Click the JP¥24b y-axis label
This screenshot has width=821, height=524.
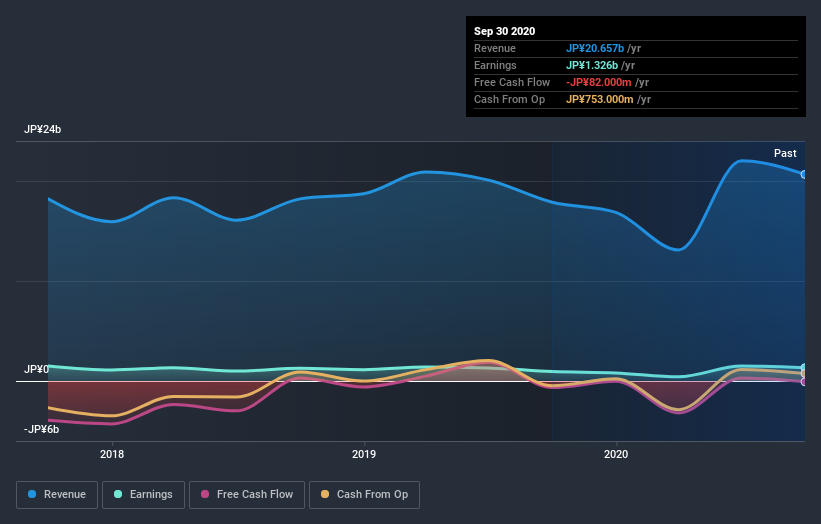[x=42, y=129]
